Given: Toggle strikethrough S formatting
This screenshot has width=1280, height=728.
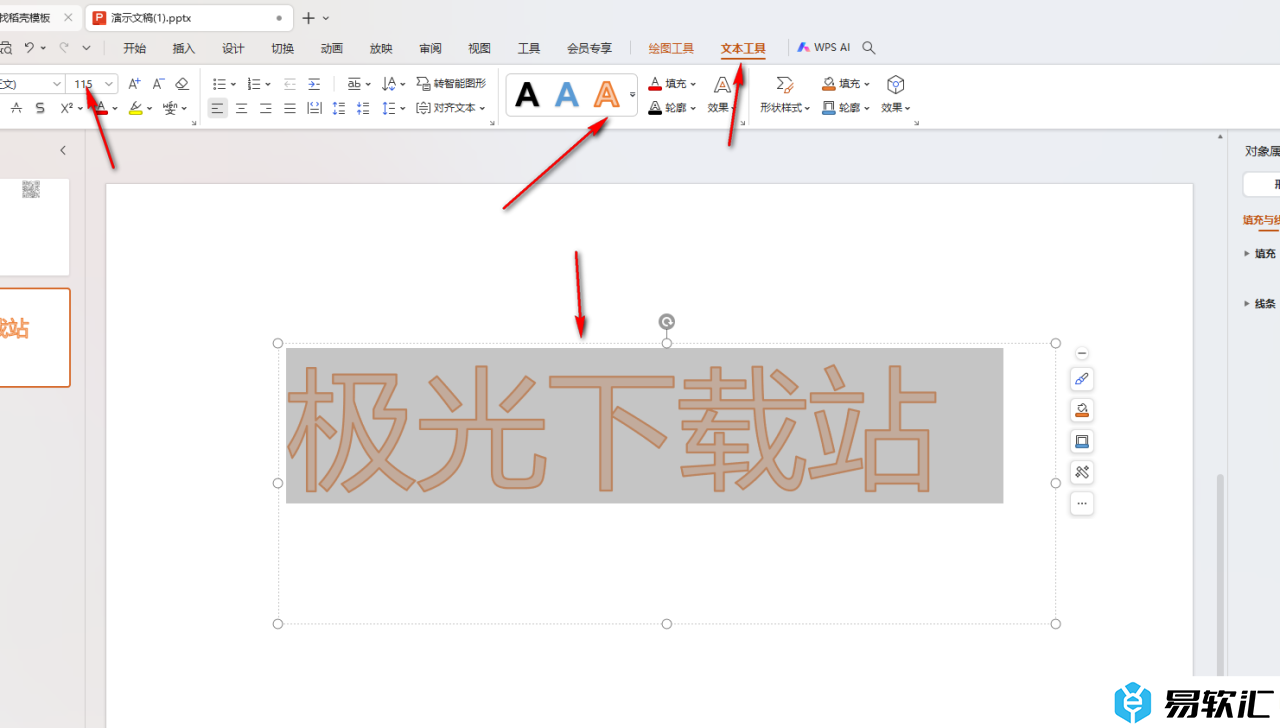Looking at the screenshot, I should pos(40,108).
